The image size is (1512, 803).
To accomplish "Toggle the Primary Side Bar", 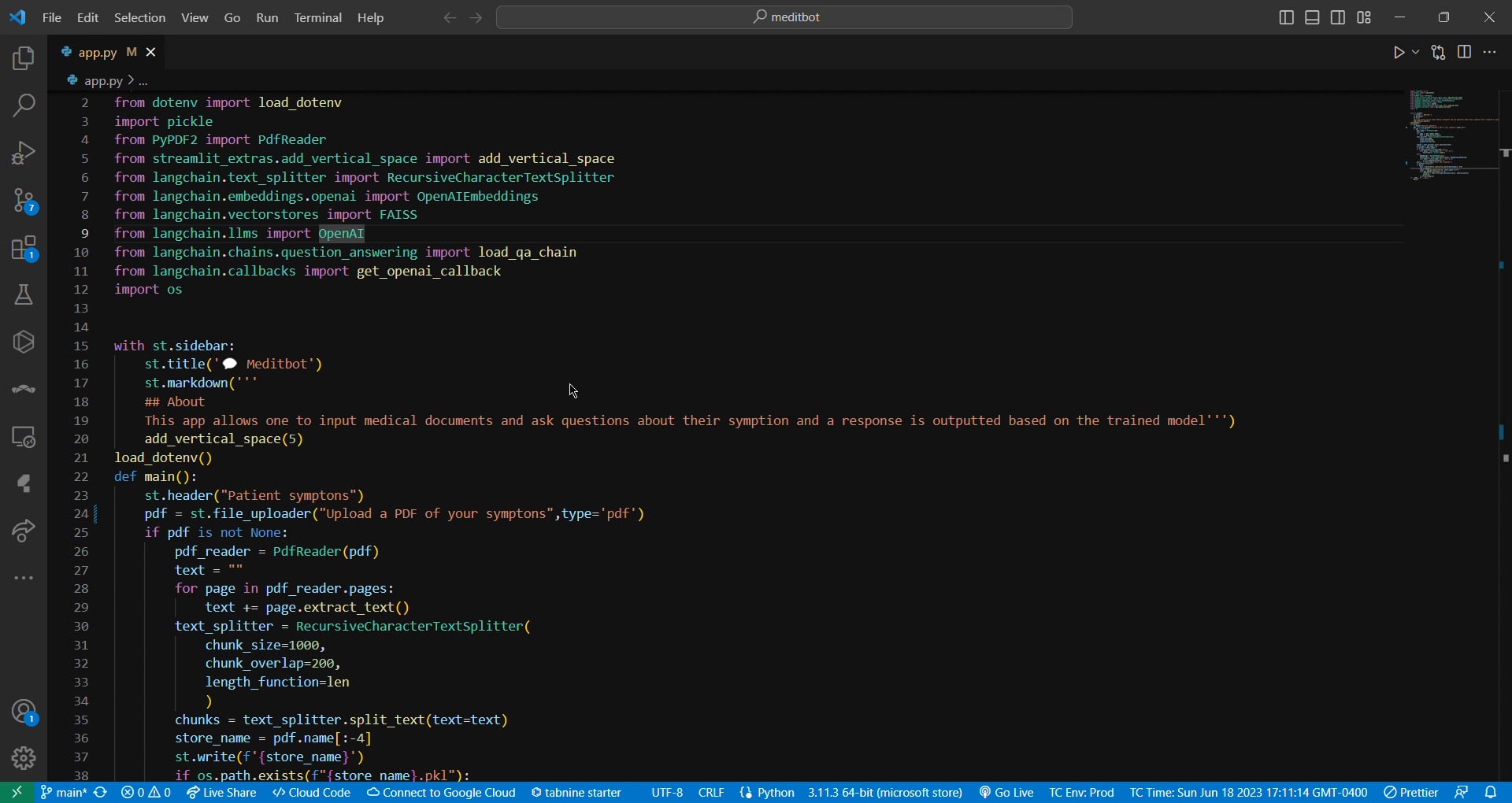I will click(1287, 17).
